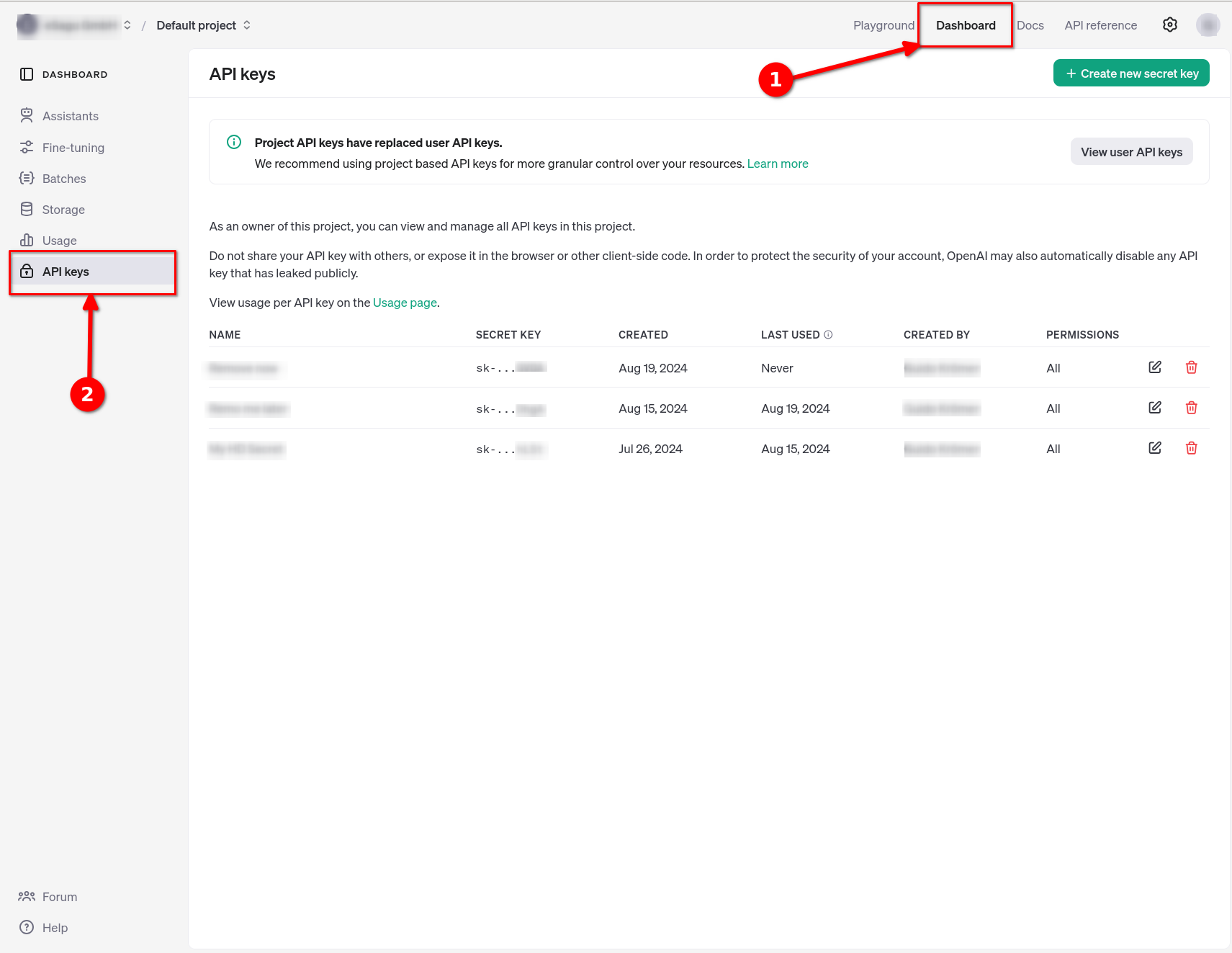Delete the API key created Aug 15, 2024
The image size is (1232, 953).
click(1191, 408)
